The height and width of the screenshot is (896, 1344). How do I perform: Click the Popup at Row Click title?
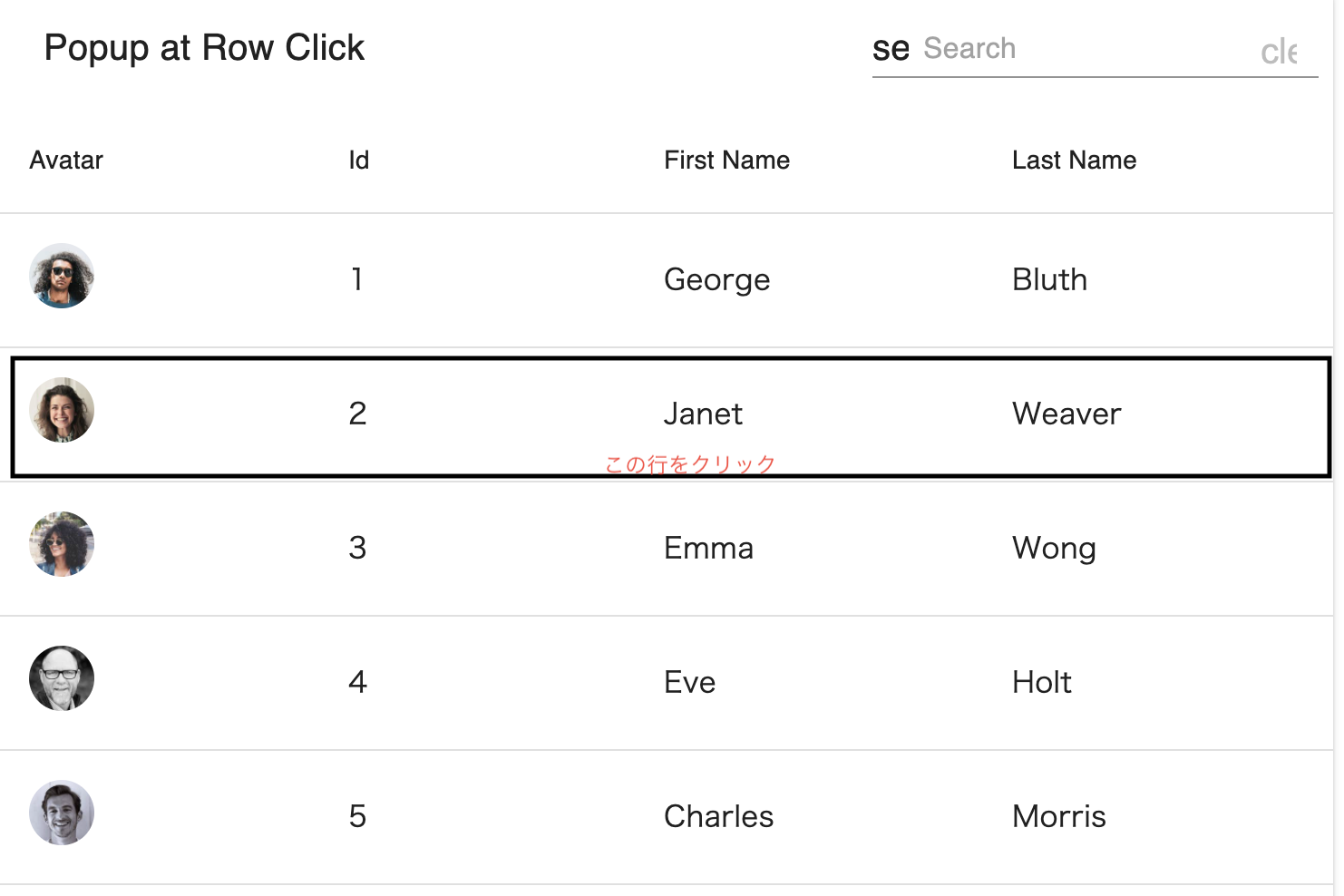[x=204, y=48]
